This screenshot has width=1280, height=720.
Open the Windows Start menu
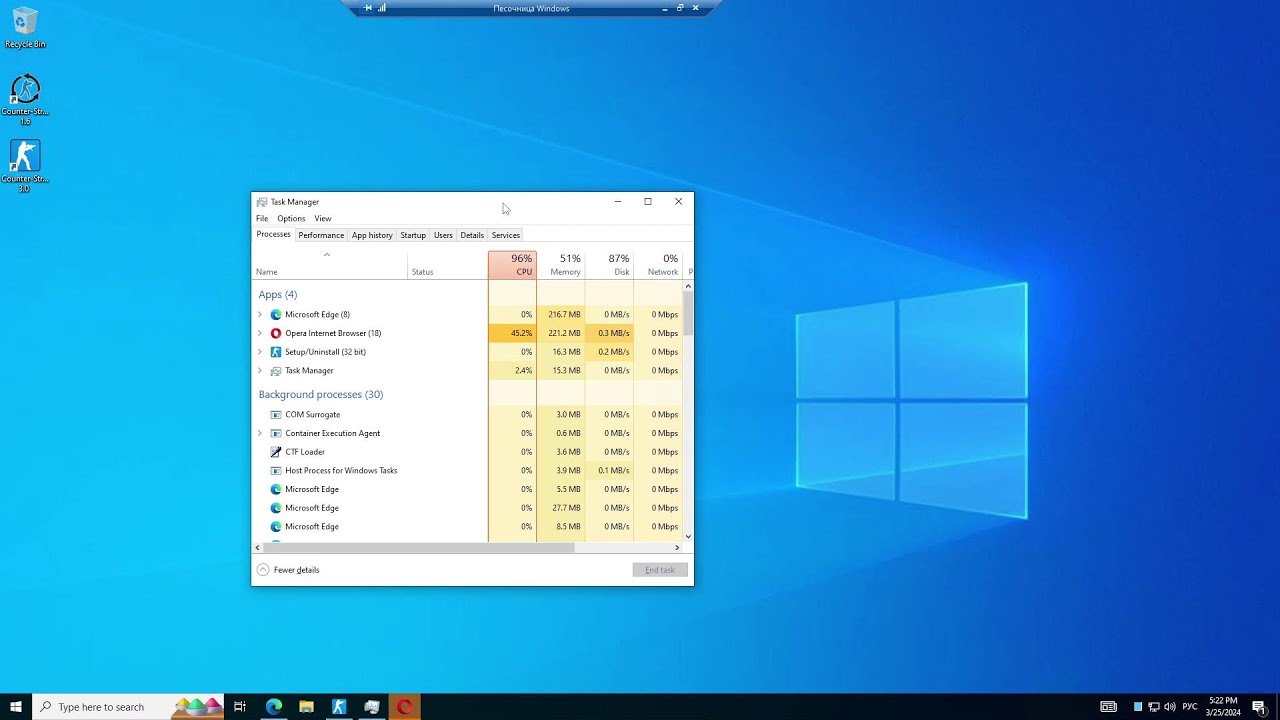(x=16, y=706)
